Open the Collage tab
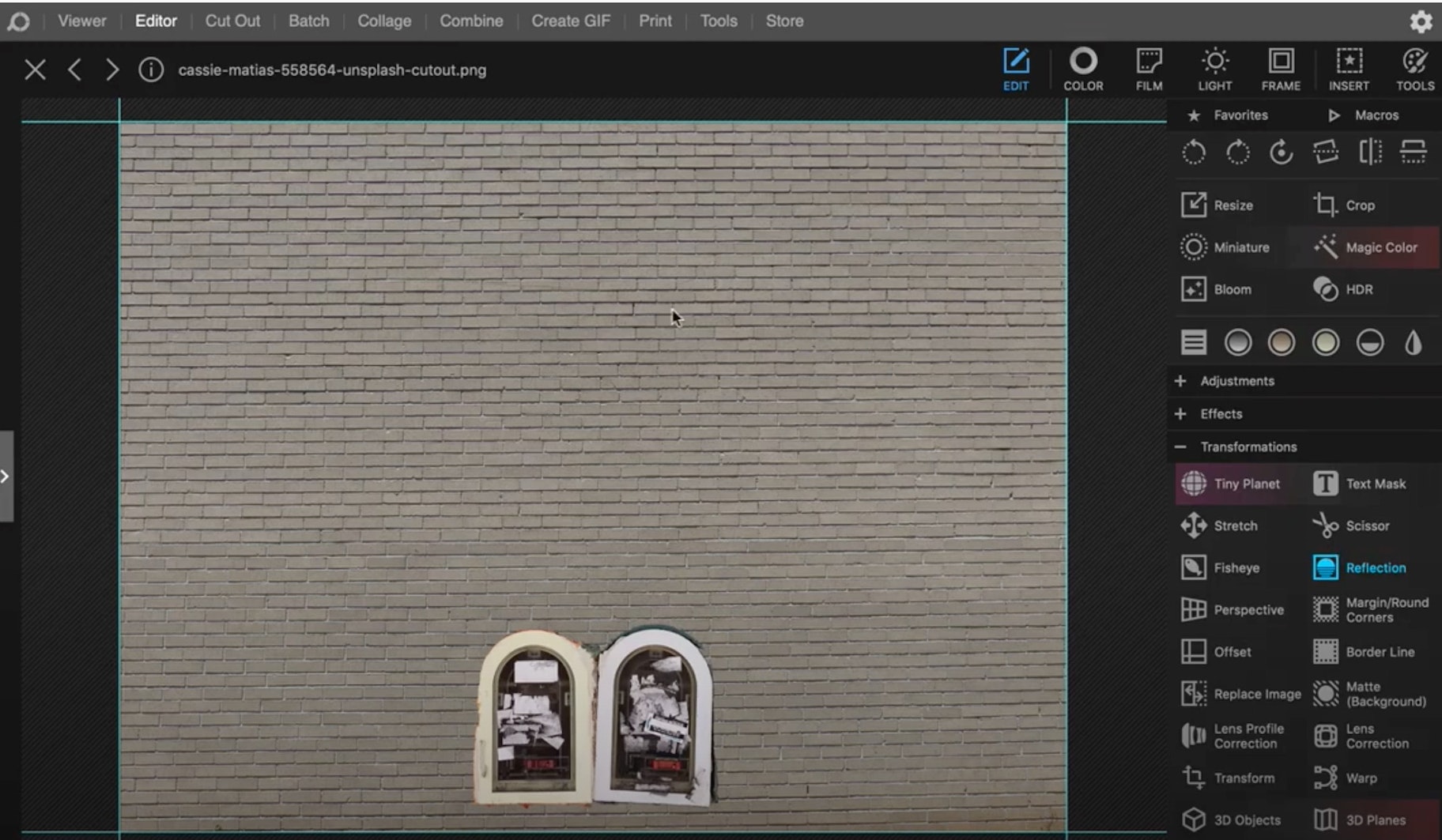 [384, 21]
